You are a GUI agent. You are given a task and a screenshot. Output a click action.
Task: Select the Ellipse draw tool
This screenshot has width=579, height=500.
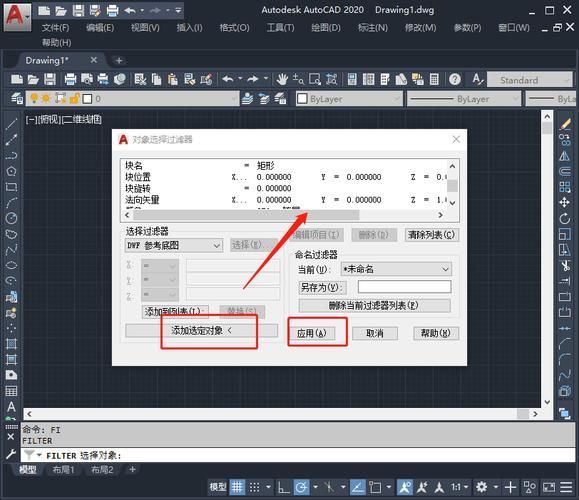click(x=11, y=265)
